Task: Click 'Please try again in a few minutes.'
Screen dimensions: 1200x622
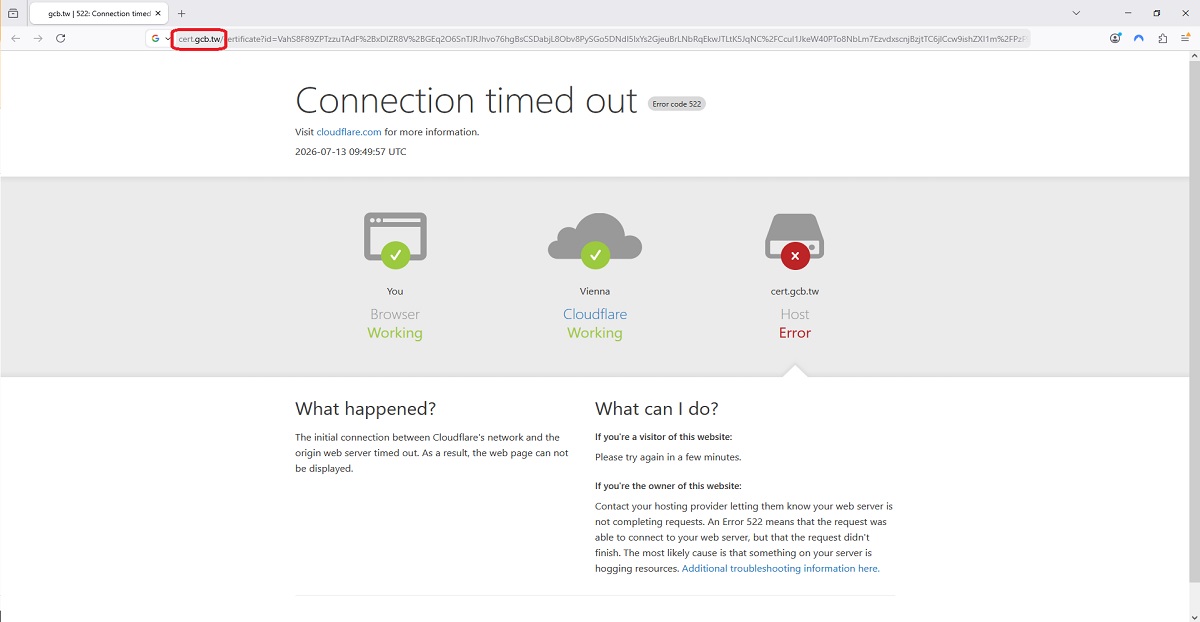Action: (x=668, y=457)
